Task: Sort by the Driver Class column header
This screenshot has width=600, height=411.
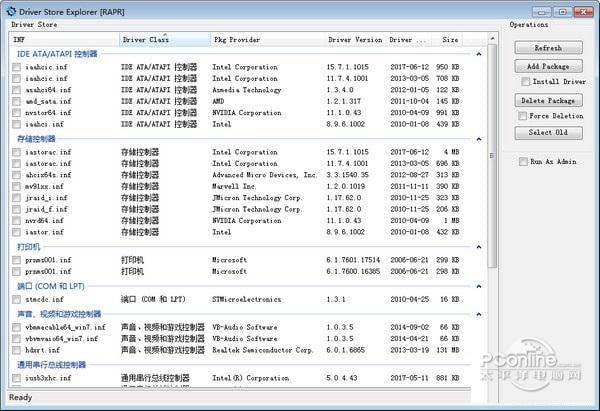Action: coord(165,39)
